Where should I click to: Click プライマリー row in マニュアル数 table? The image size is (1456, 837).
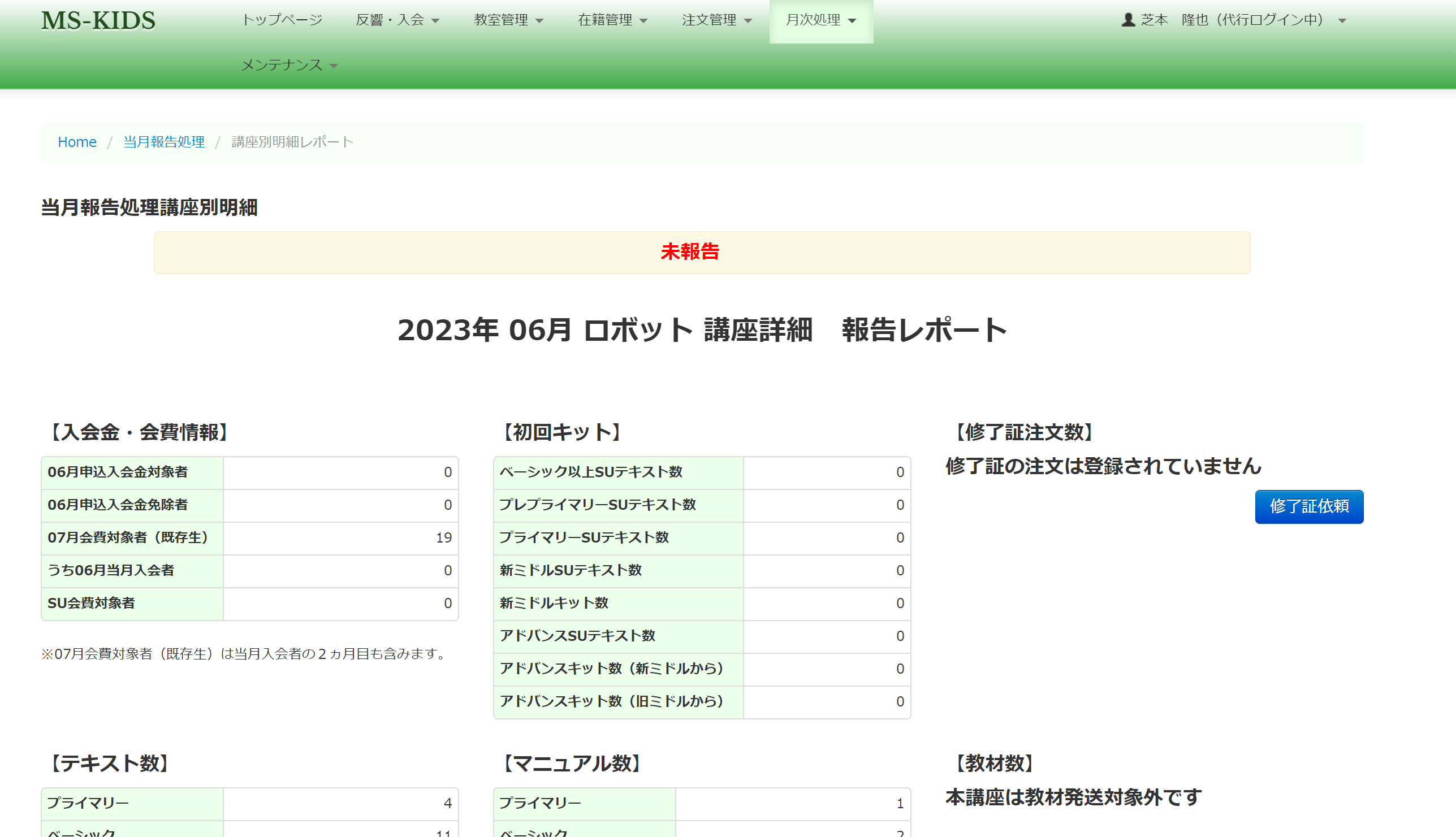coord(540,803)
